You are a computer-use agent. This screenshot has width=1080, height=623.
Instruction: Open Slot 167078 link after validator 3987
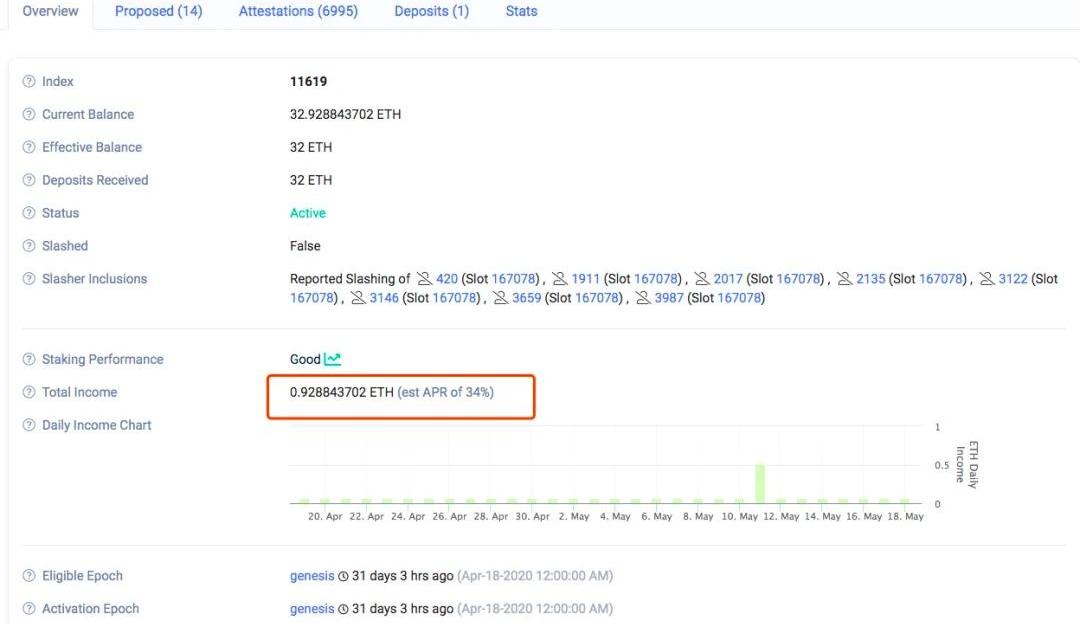click(x=740, y=298)
